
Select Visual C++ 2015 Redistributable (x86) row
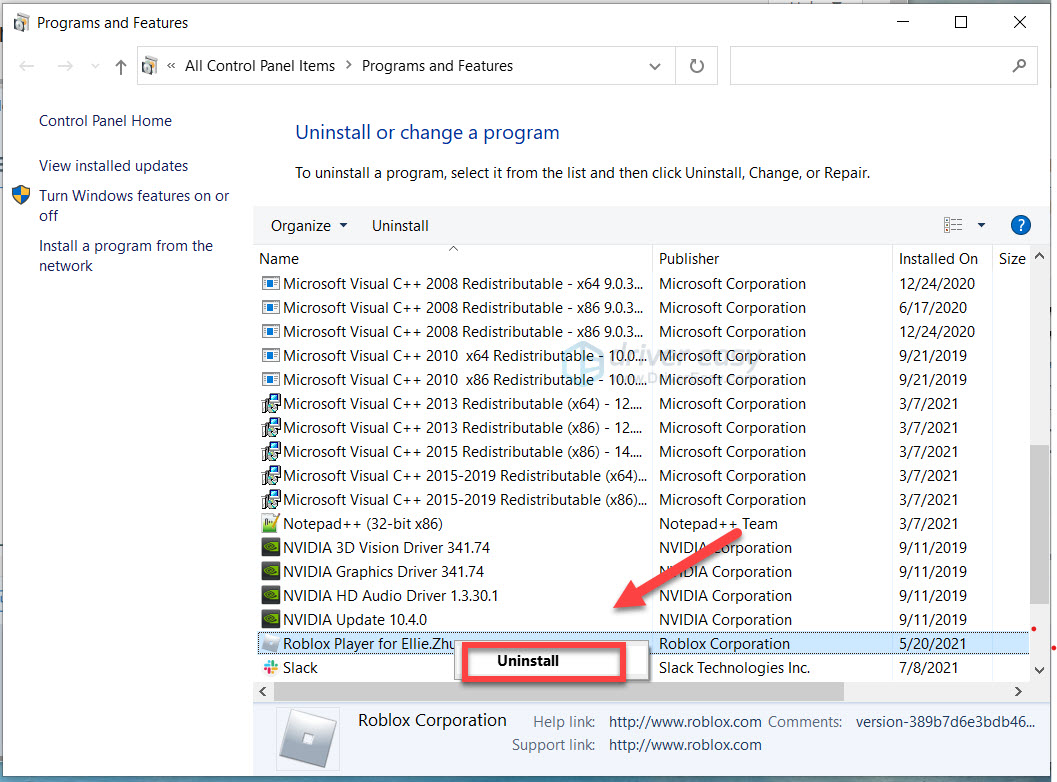[x=644, y=452]
